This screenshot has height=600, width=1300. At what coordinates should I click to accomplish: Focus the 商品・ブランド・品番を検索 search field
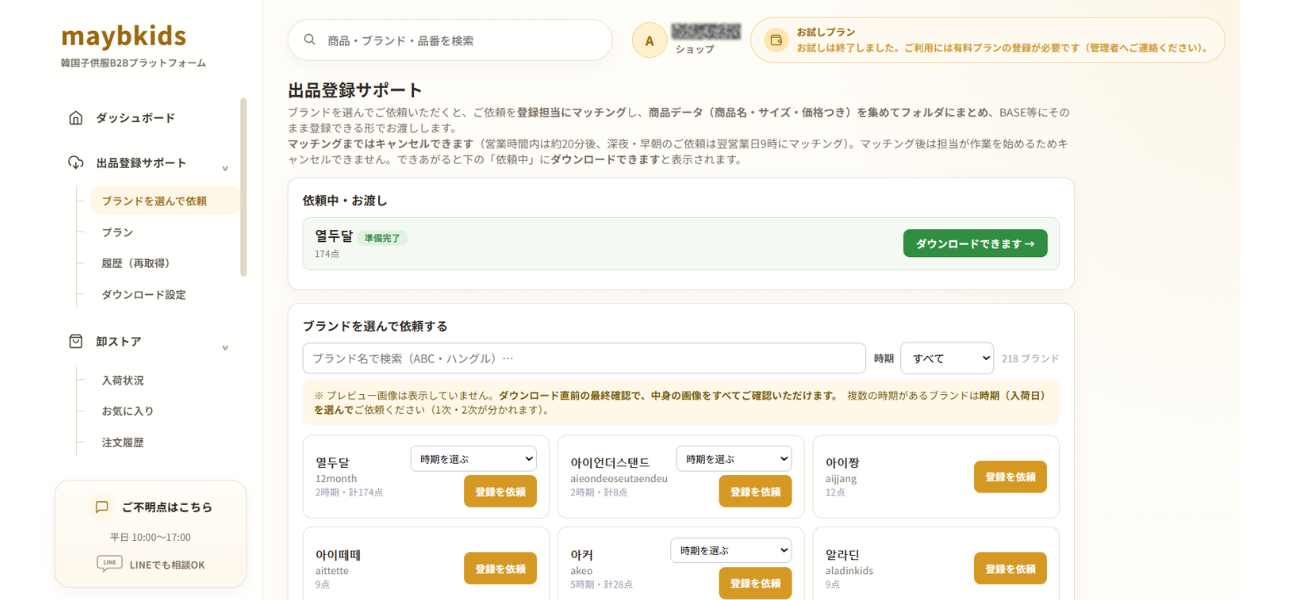coord(450,40)
